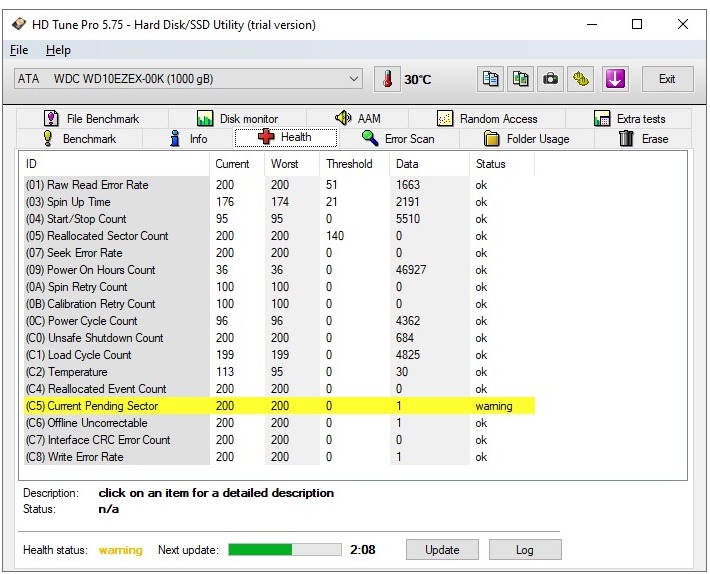The width and height of the screenshot is (710, 574).
Task: Sort by the ID column header
Action: coord(114,164)
